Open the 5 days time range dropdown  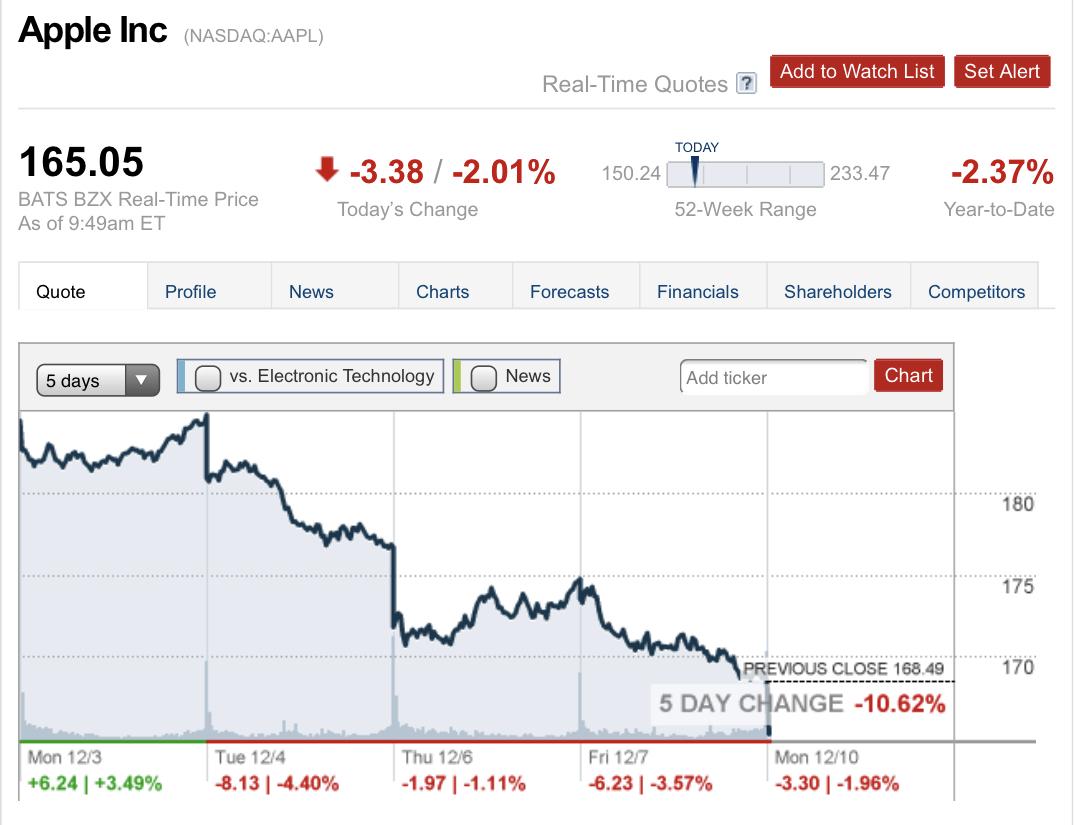click(x=97, y=380)
